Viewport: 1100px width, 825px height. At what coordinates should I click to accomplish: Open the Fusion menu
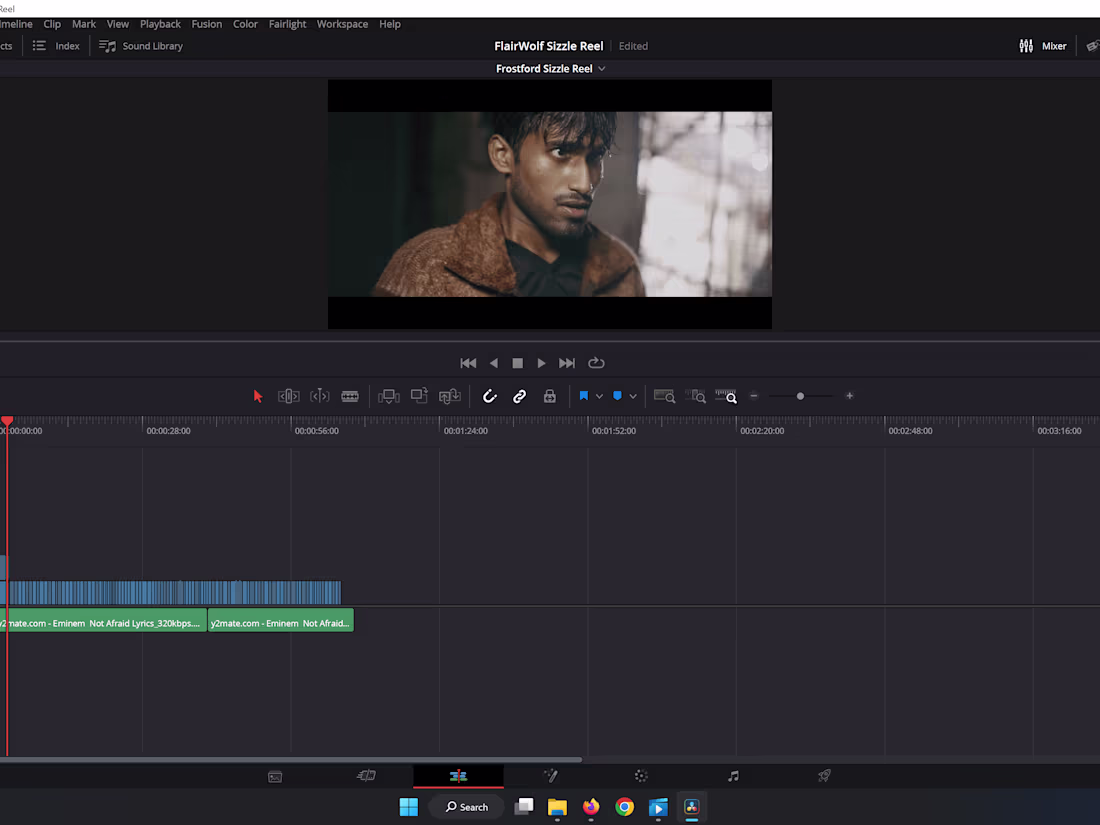coord(207,24)
